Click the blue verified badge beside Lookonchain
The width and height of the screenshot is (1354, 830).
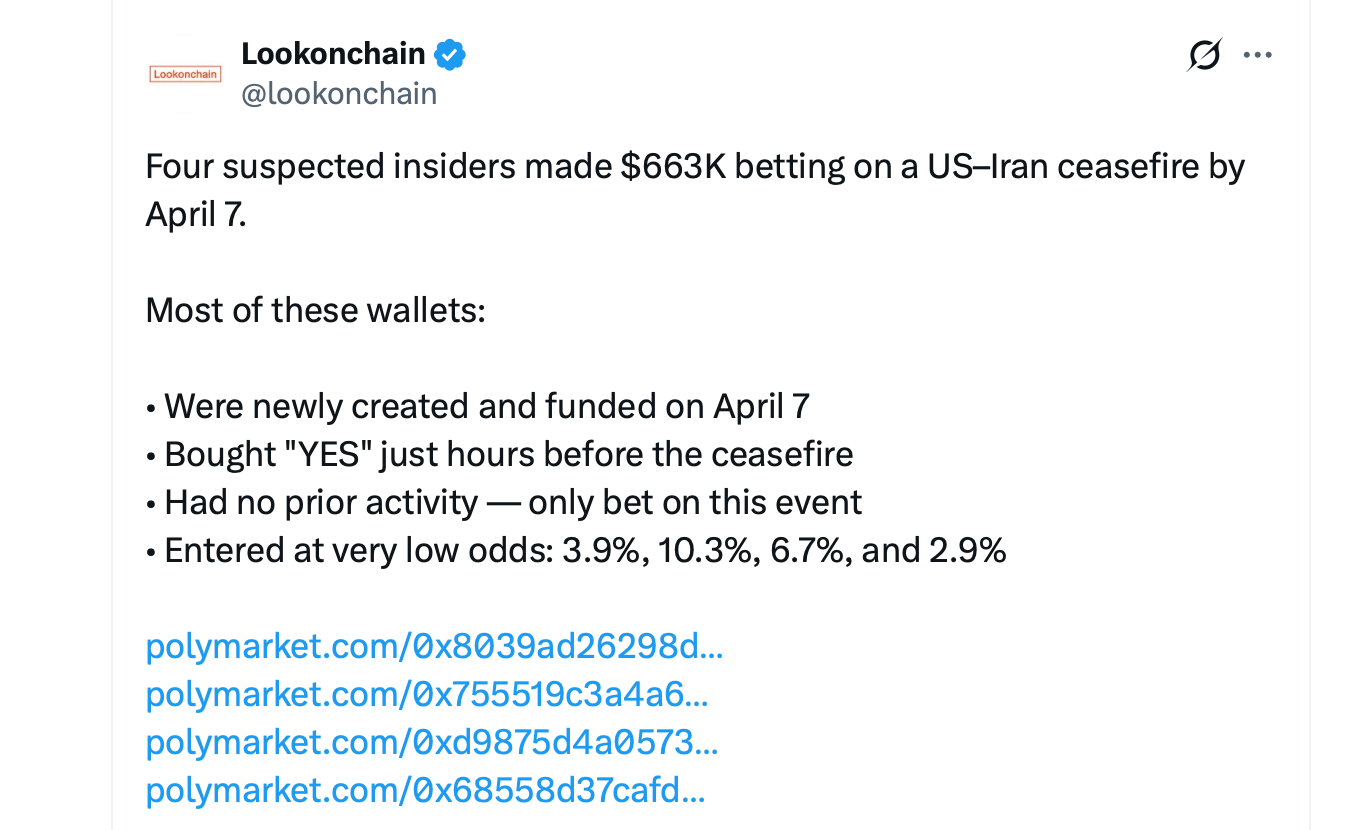tap(448, 54)
